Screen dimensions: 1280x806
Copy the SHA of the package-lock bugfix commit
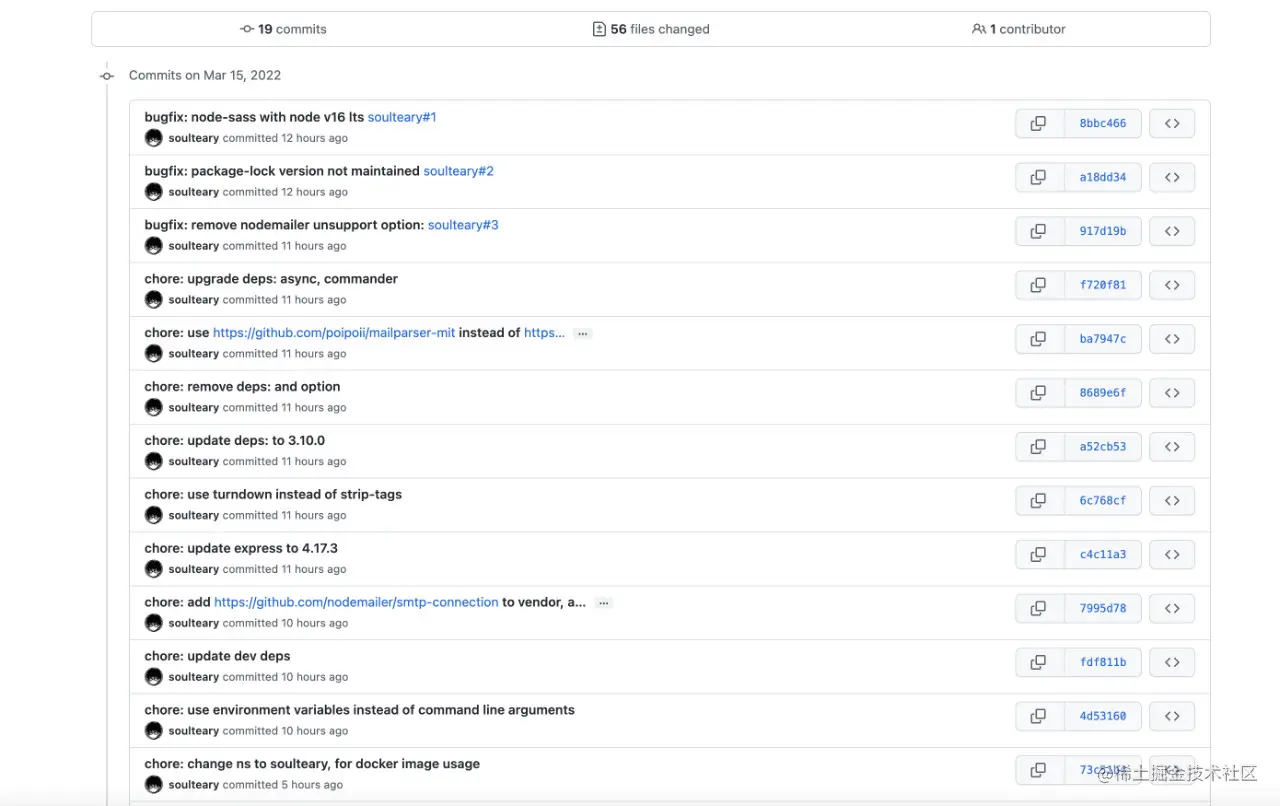click(x=1037, y=177)
